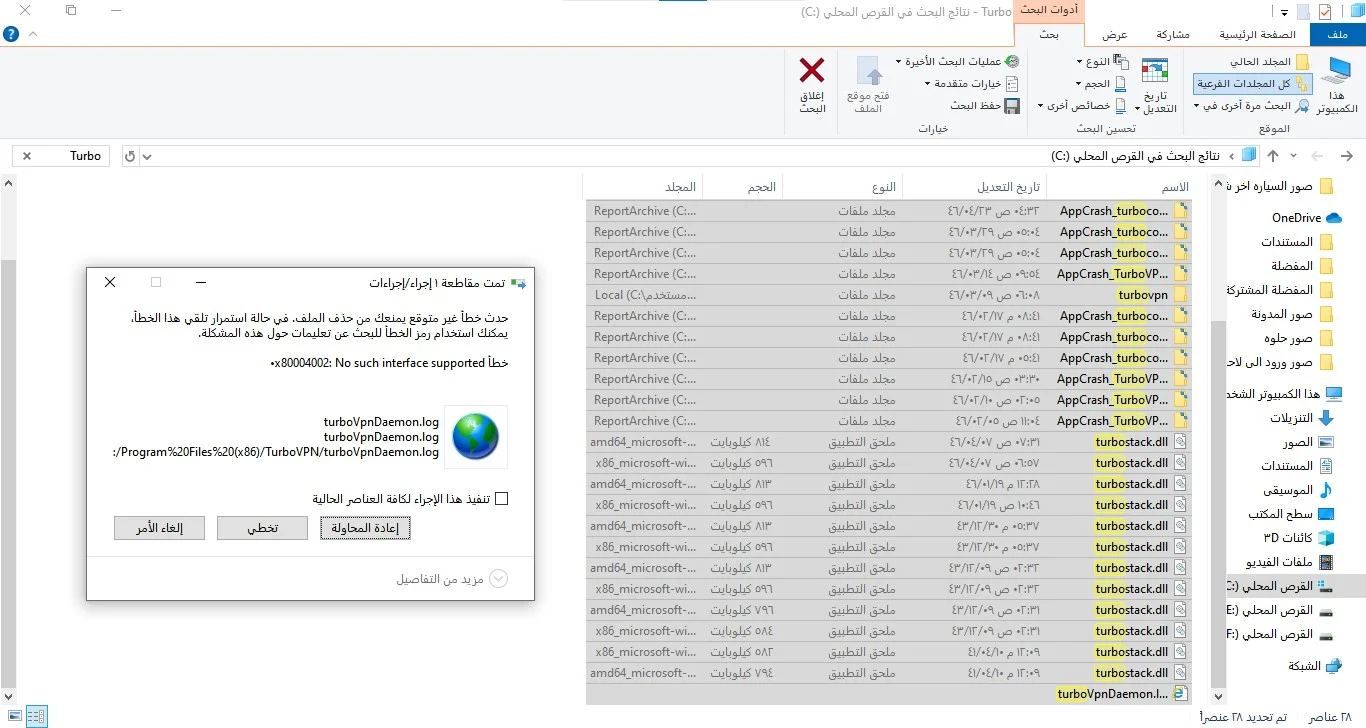The image size is (1366, 728).
Task: Select All subfolders search option
Action: (x=1253, y=84)
